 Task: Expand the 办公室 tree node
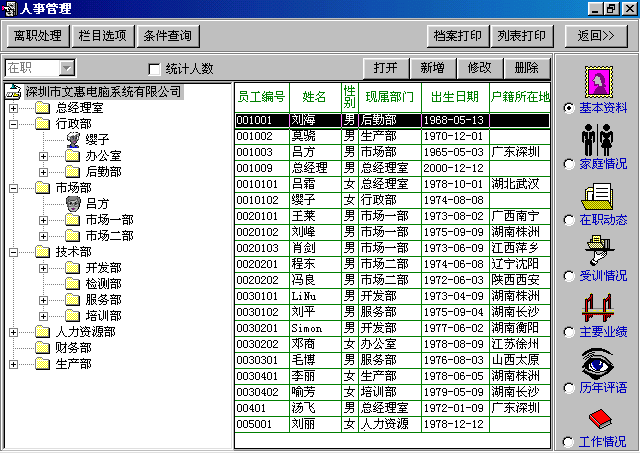[43, 156]
